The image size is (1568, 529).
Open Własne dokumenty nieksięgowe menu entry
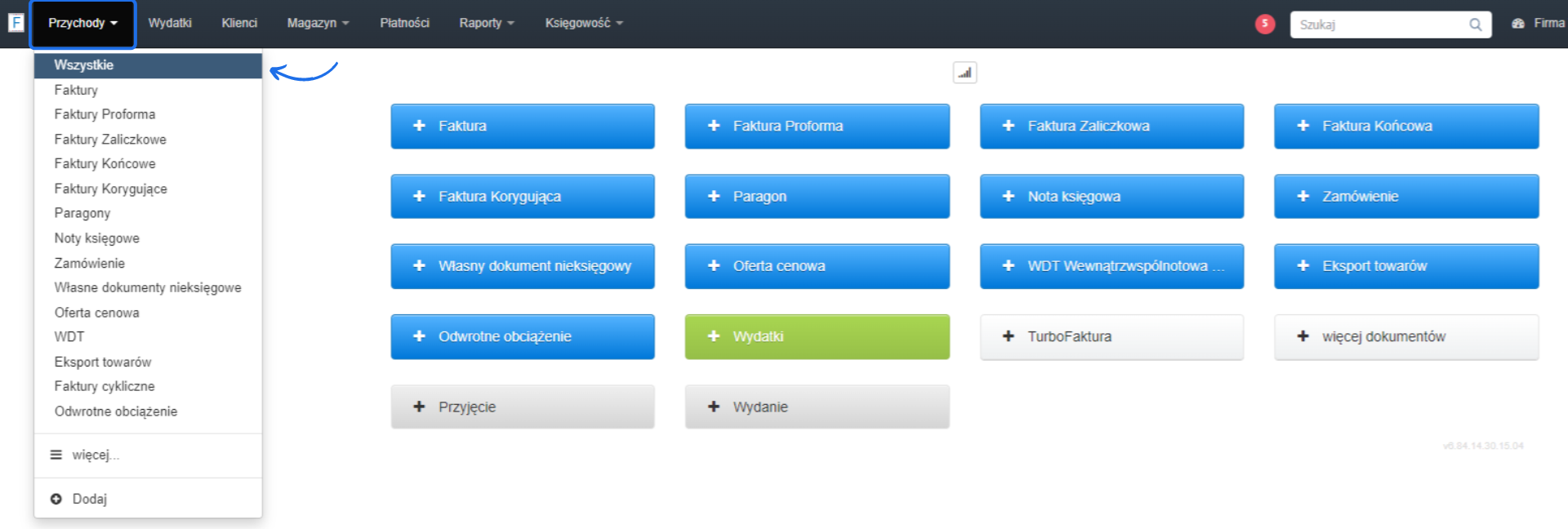coord(148,287)
